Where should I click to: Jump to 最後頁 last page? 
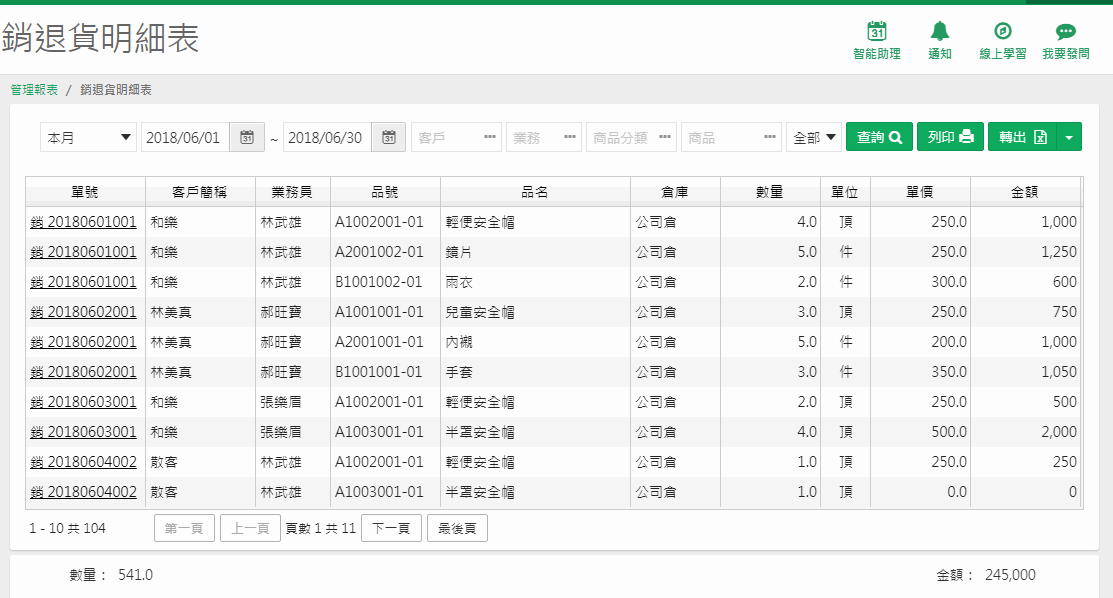457,528
